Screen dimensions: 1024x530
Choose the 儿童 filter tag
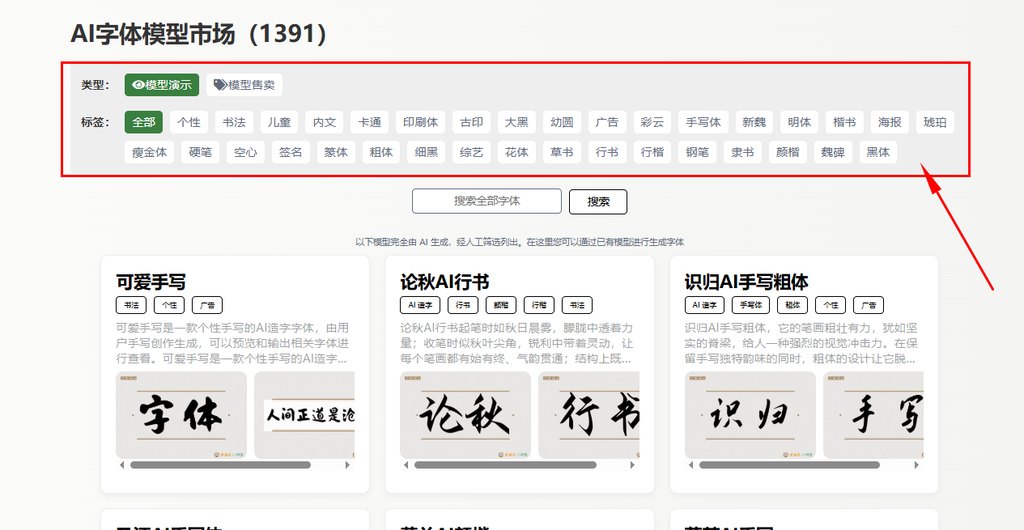[280, 122]
